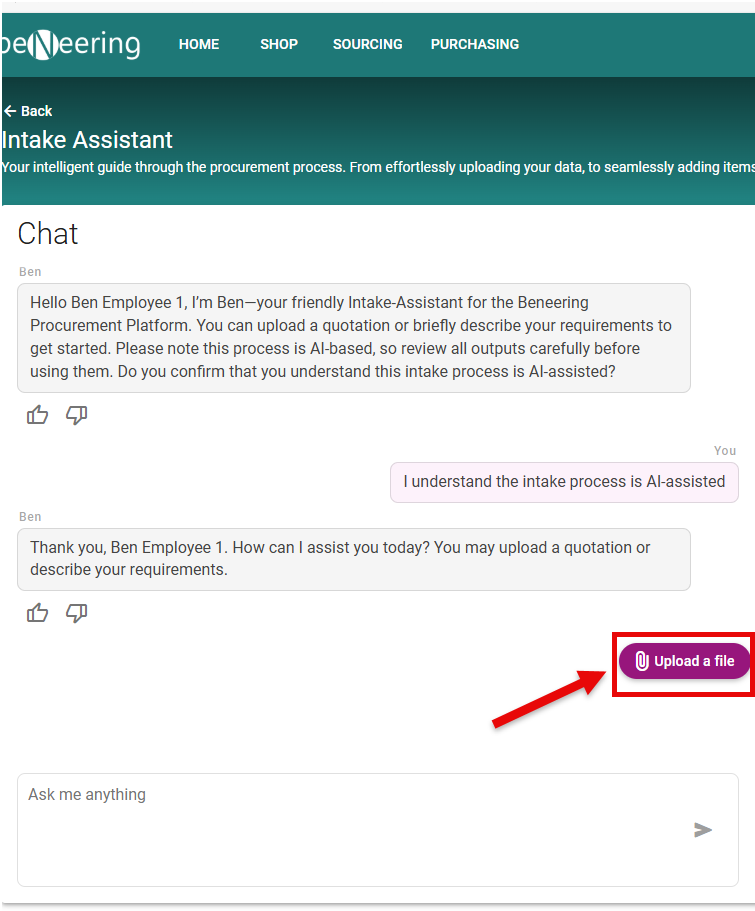This screenshot has width=755, height=911.
Task: Go back using the Back arrow link
Action: click(x=28, y=111)
